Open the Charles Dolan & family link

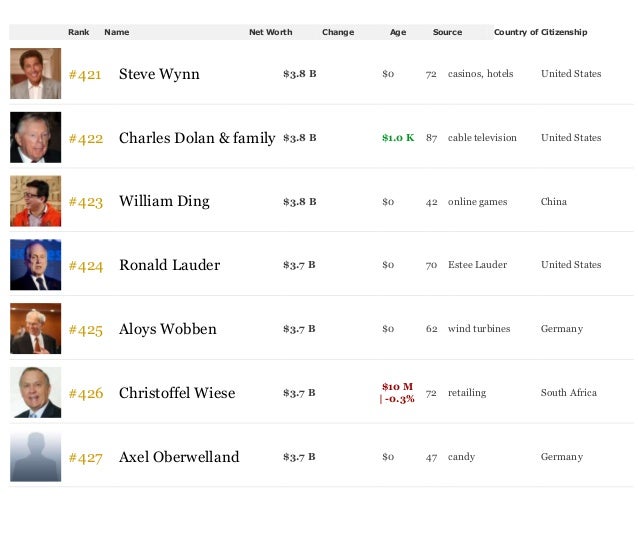tap(197, 138)
